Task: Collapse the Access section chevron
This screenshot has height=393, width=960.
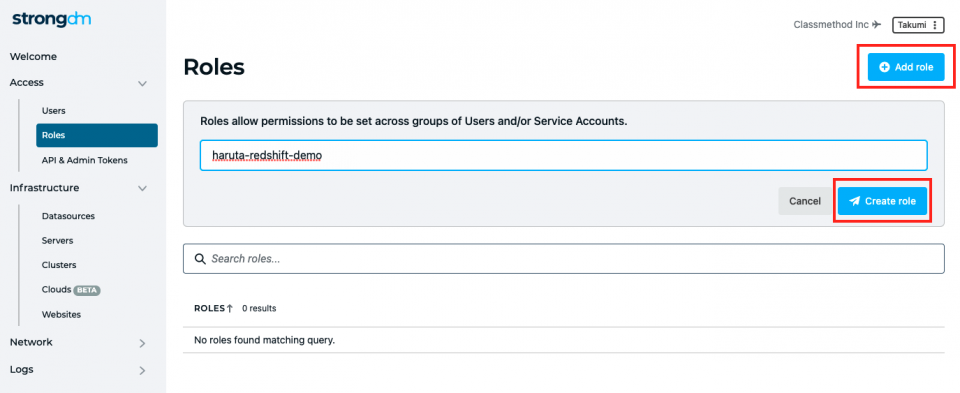Action: pos(142,83)
